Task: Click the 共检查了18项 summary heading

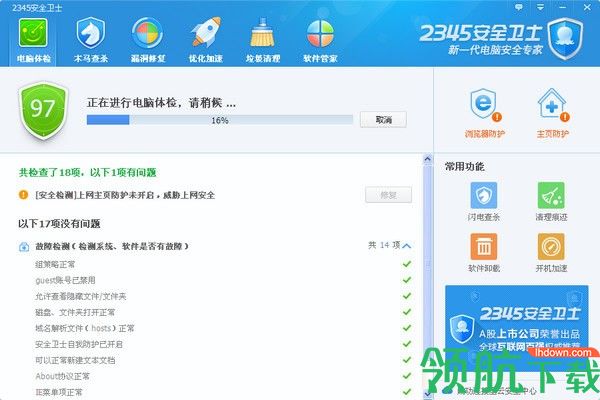Action: click(x=88, y=173)
